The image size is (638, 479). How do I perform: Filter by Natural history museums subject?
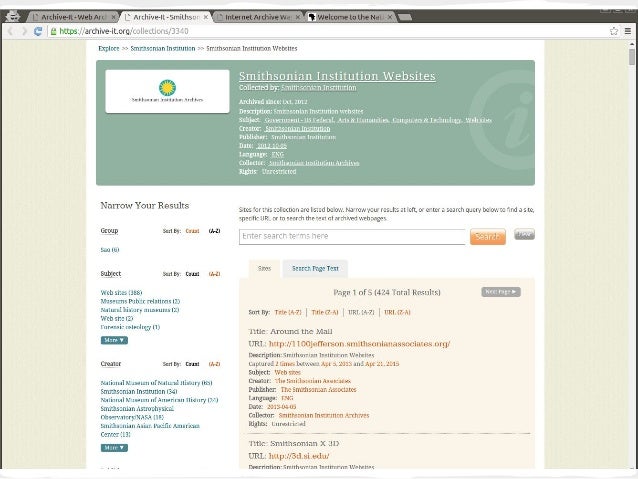tap(140, 310)
